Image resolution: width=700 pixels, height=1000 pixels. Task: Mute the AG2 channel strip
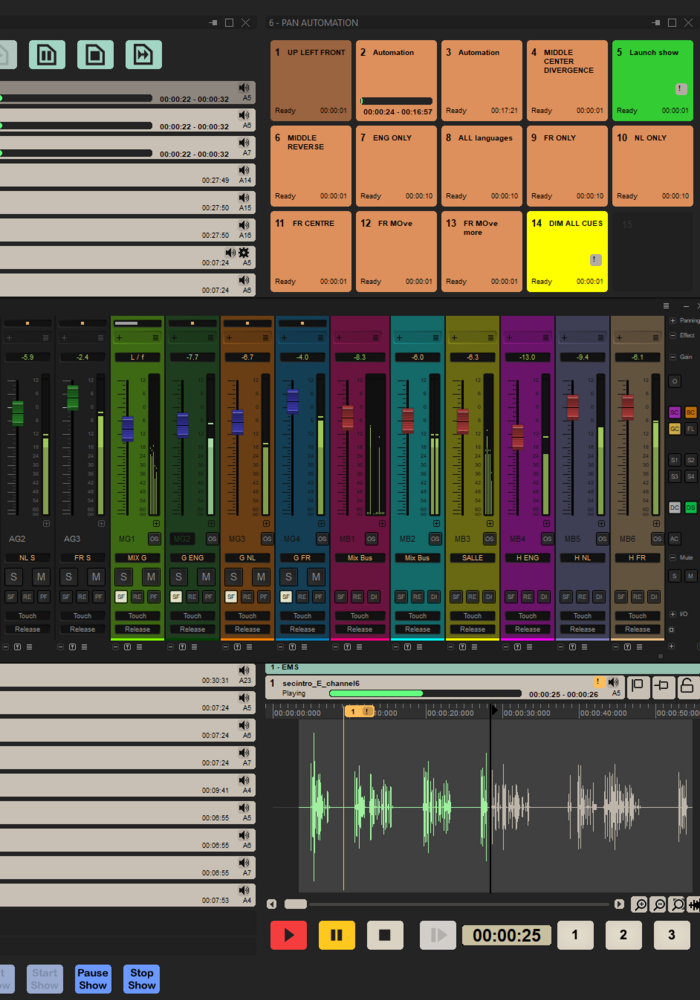[41, 577]
